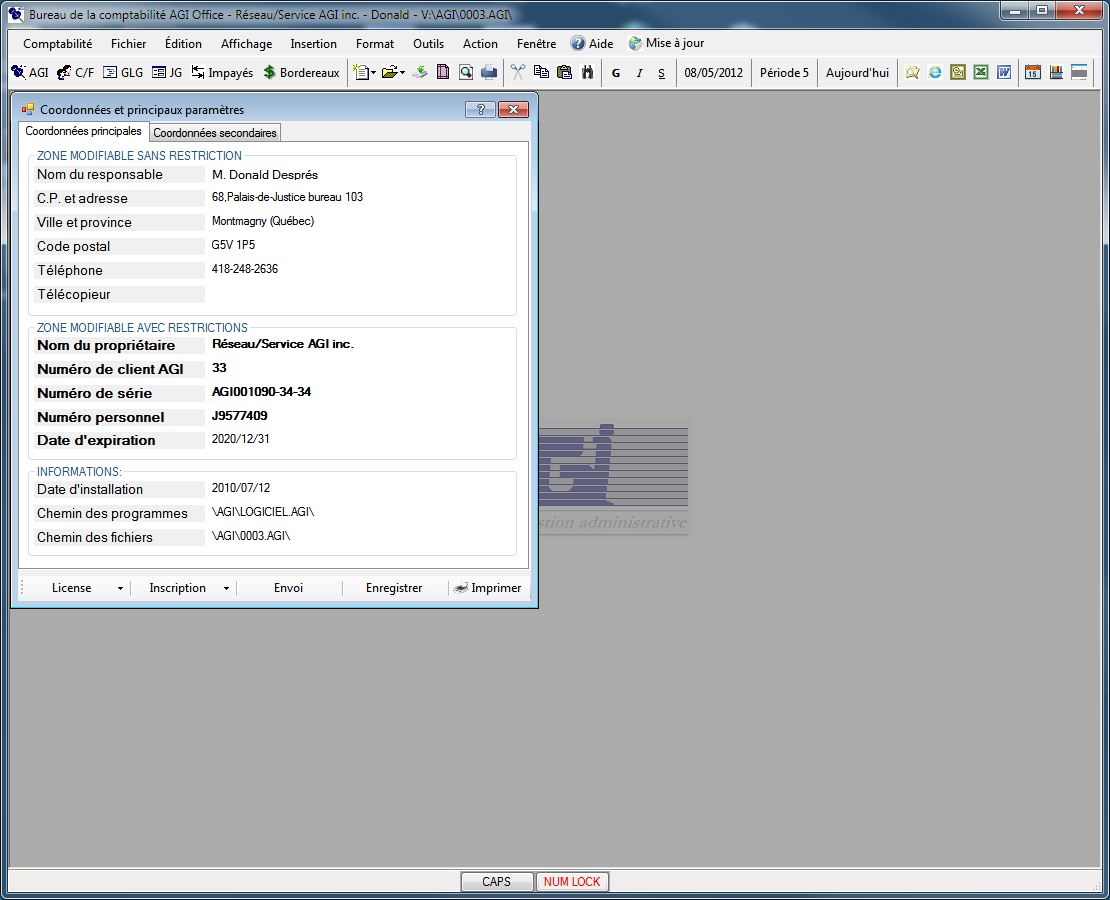This screenshot has height=900, width=1110.
Task: Open the Insertion menu
Action: tap(314, 44)
